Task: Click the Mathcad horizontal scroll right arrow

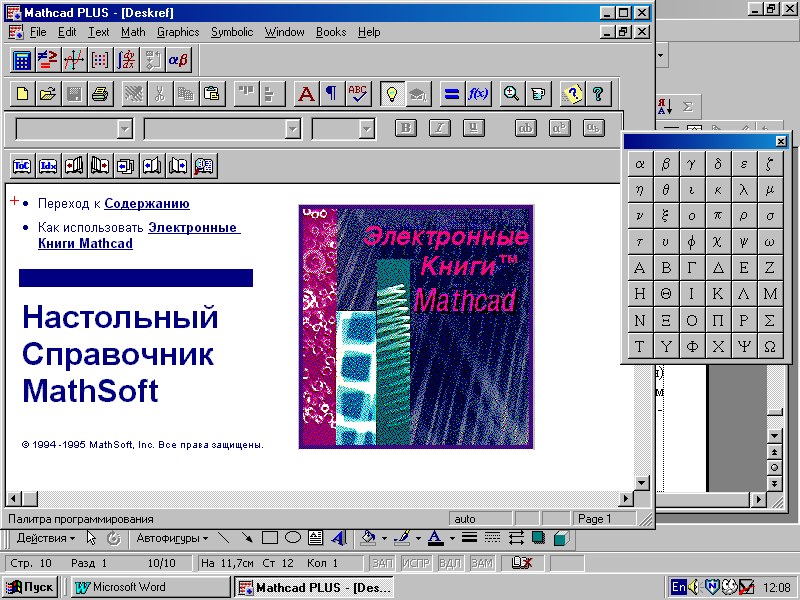Action: [626, 498]
